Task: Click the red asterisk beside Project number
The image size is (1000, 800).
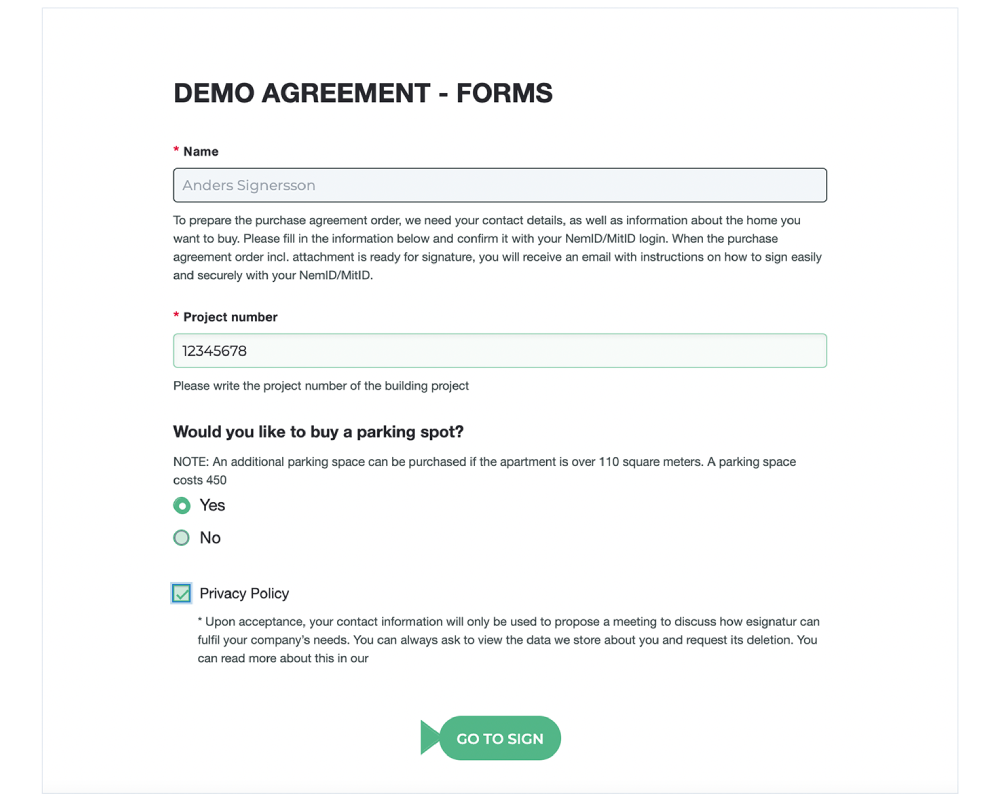Action: (176, 316)
